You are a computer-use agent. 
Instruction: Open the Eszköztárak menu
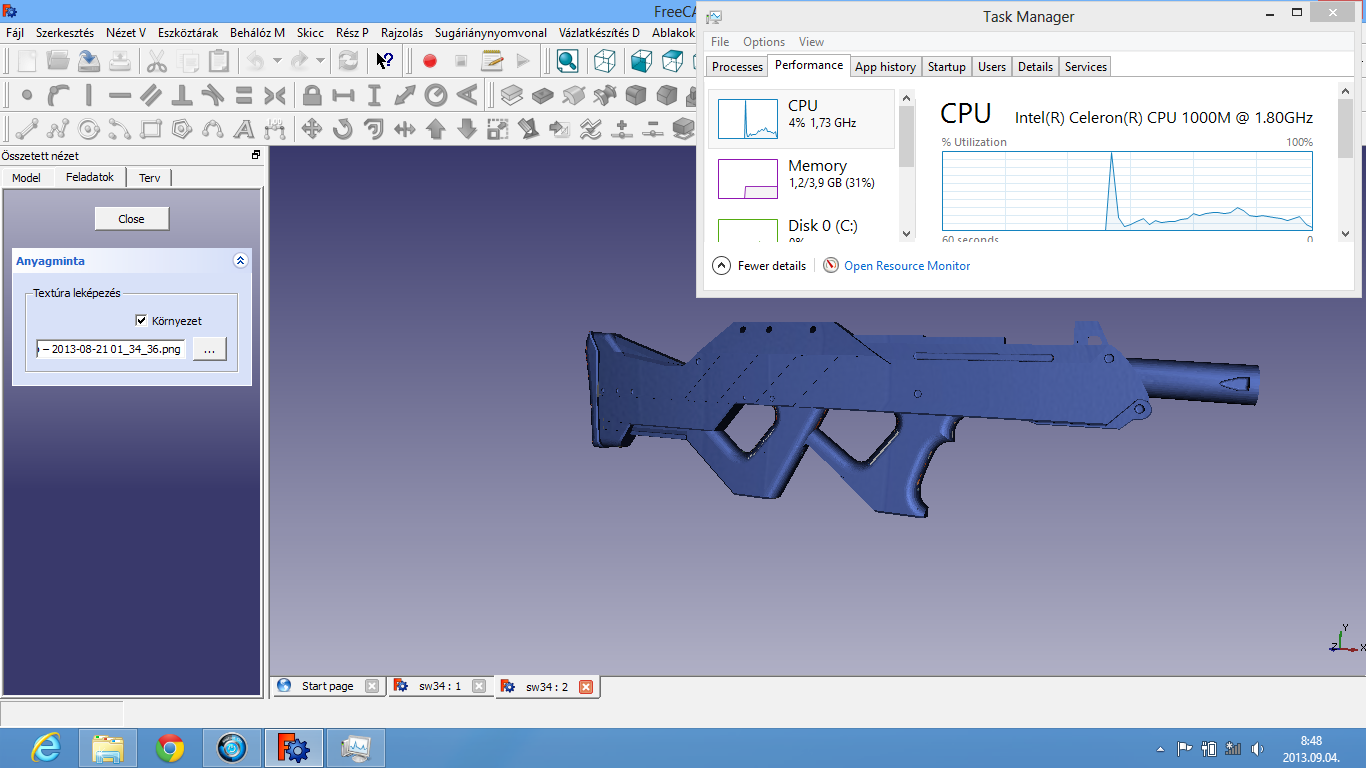tap(188, 33)
